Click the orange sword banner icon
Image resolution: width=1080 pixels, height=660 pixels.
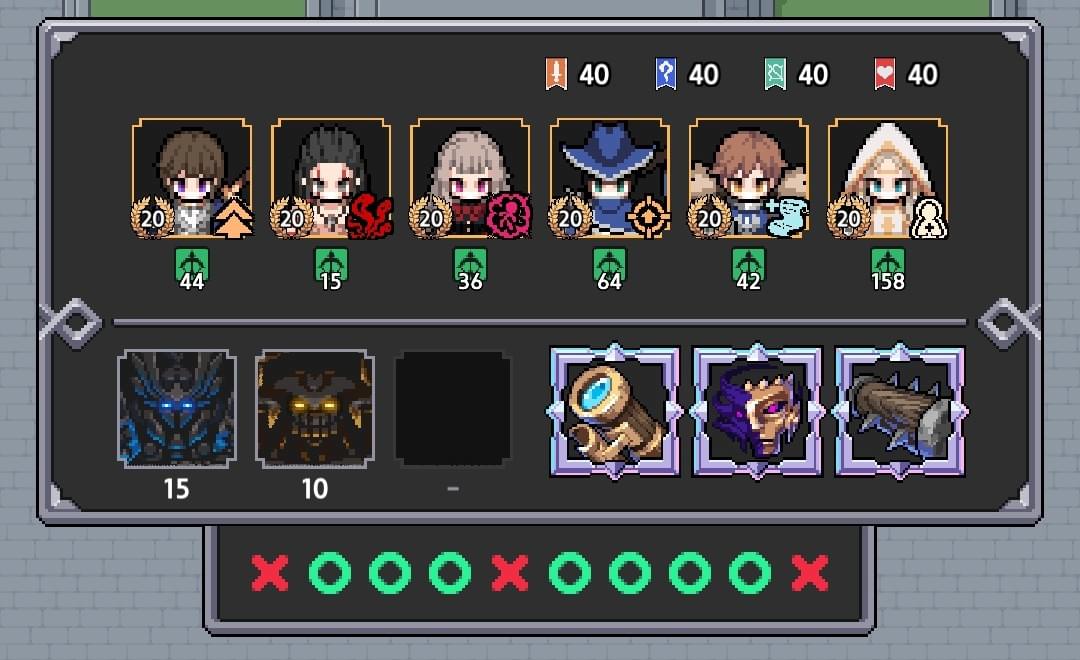pyautogui.click(x=557, y=74)
